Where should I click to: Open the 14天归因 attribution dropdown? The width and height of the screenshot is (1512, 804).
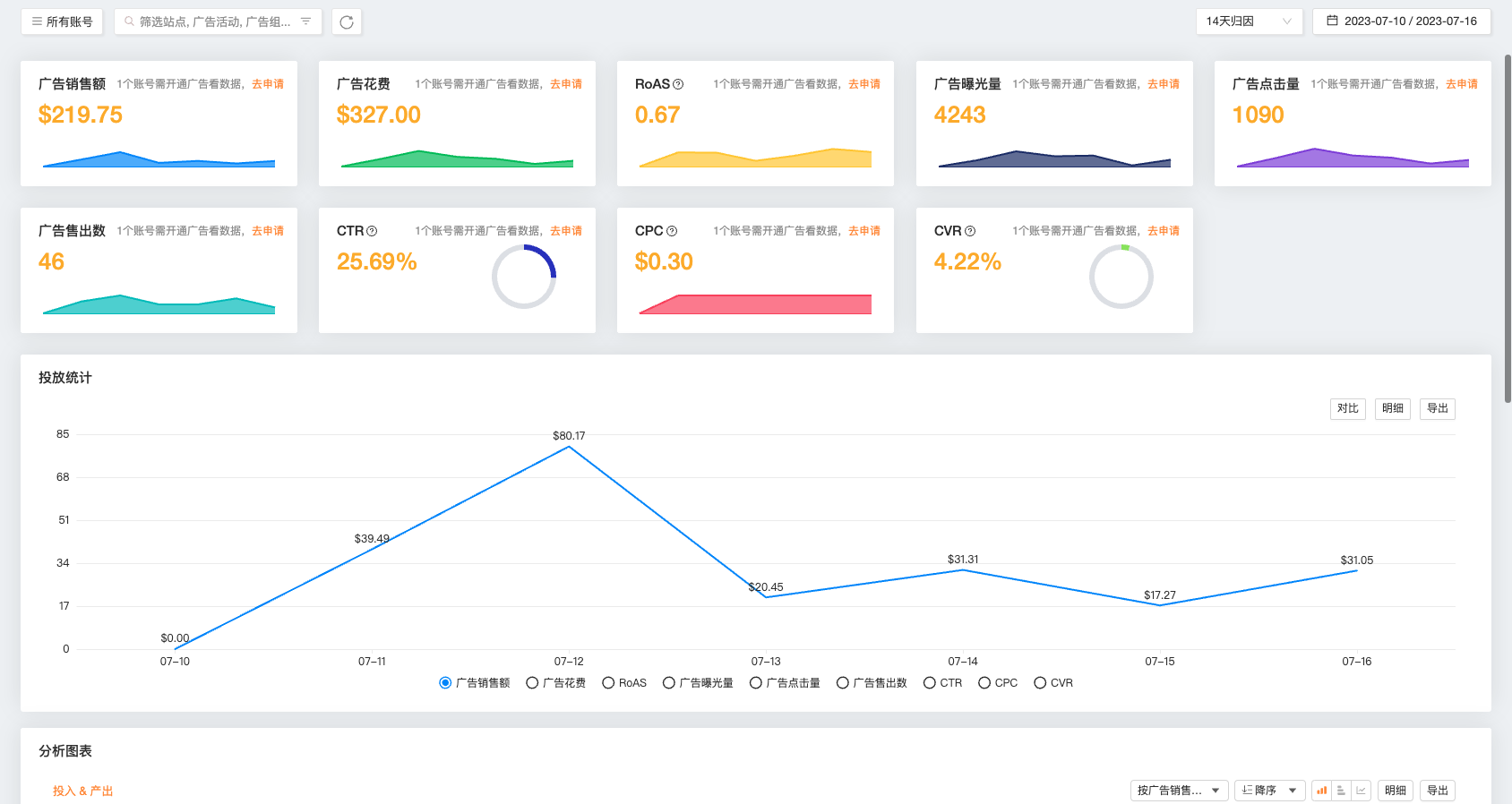click(x=1249, y=21)
